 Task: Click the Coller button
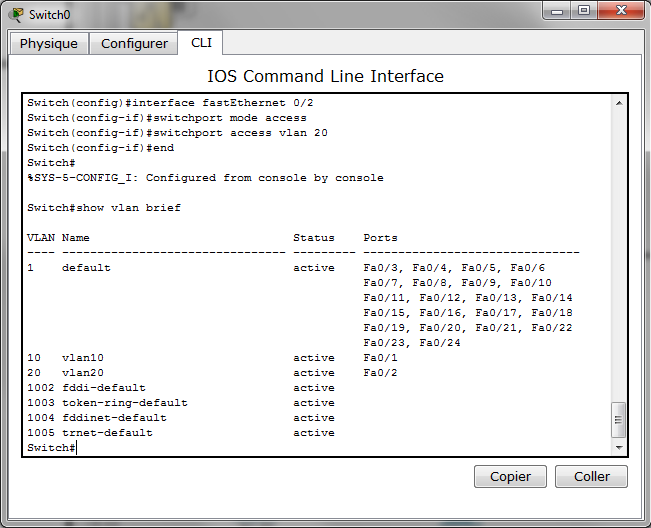pos(591,476)
